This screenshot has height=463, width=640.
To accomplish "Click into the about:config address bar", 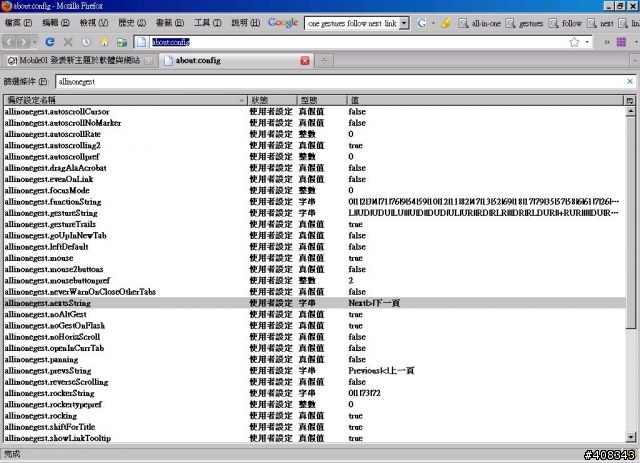I will click(359, 42).
